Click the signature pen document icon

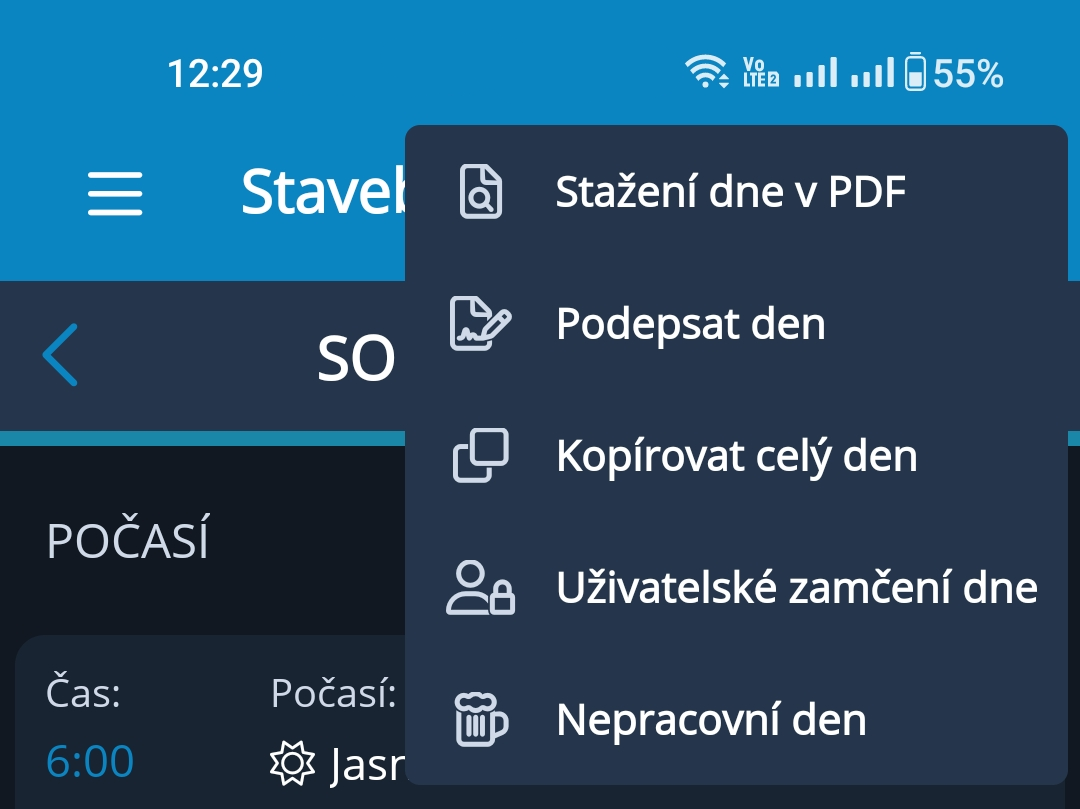coord(480,324)
